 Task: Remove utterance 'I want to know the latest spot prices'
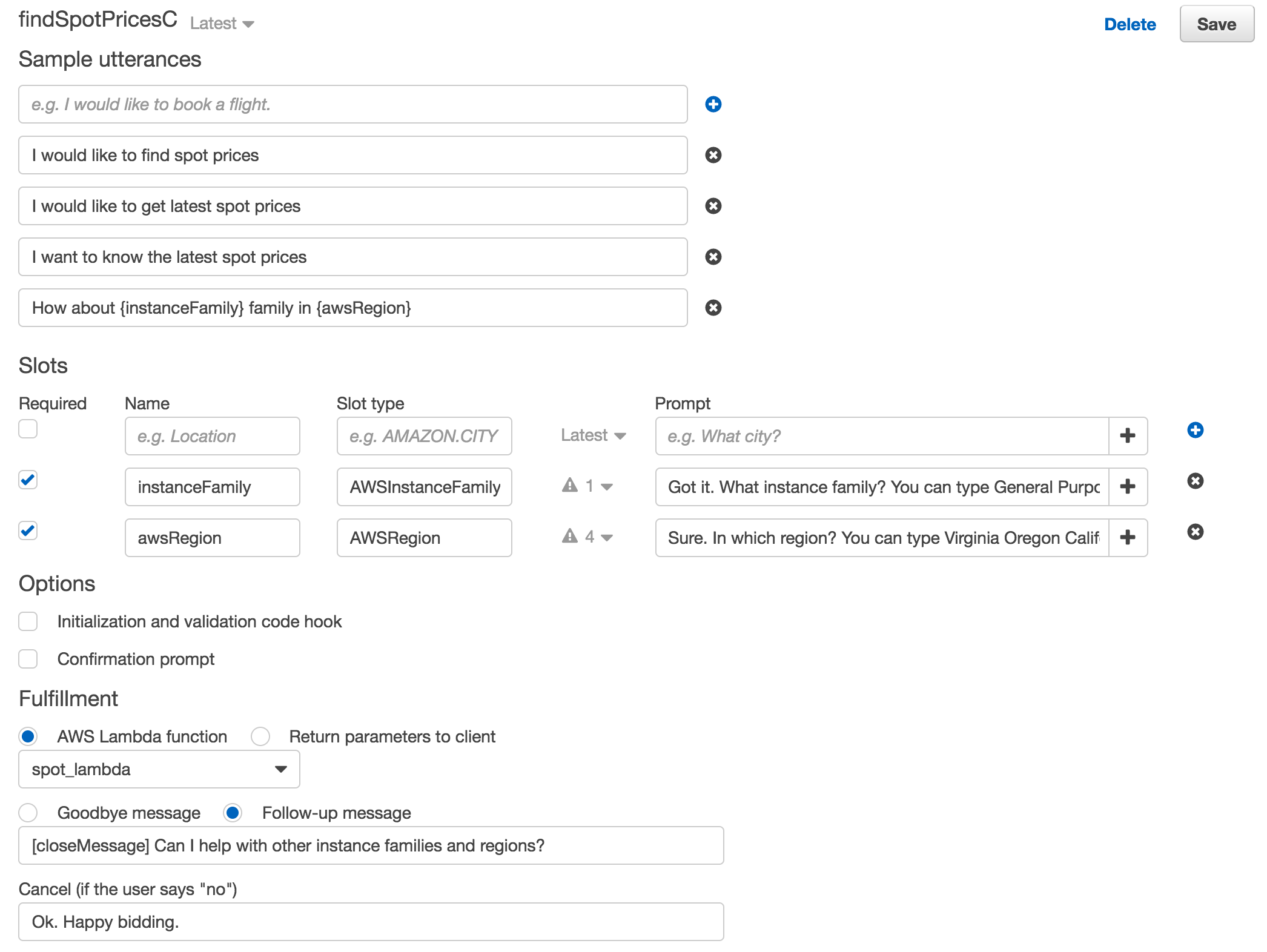pos(713,257)
